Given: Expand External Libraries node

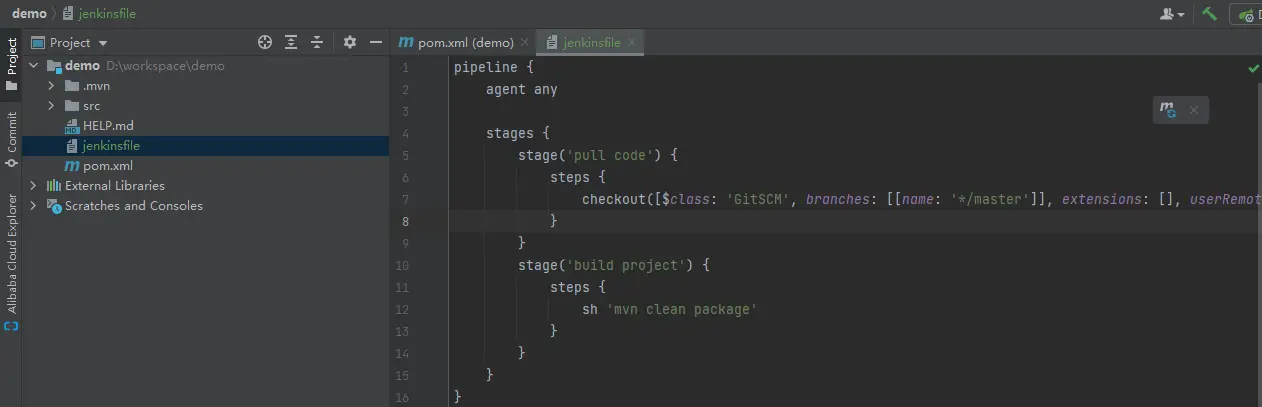Looking at the screenshot, I should tap(33, 186).
